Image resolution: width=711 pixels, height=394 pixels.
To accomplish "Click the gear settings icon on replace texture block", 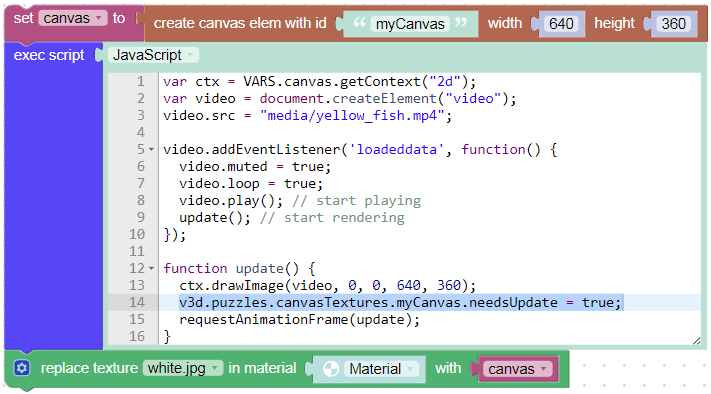I will pyautogui.click(x=21, y=368).
